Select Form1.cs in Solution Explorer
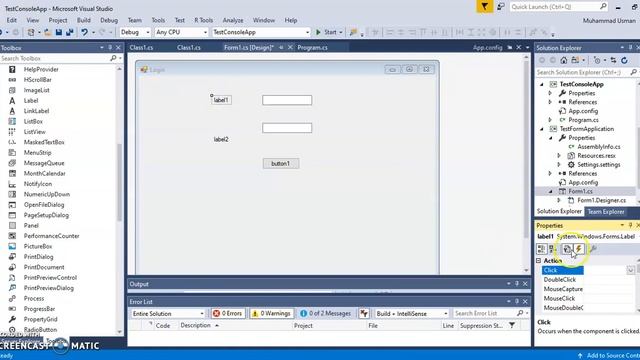The width and height of the screenshot is (640, 360). 580,191
